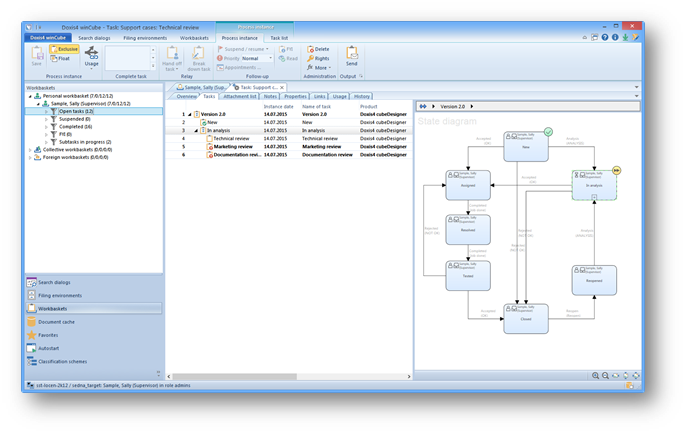
Task: Click the Hand off task icon
Action: pyautogui.click(x=172, y=56)
